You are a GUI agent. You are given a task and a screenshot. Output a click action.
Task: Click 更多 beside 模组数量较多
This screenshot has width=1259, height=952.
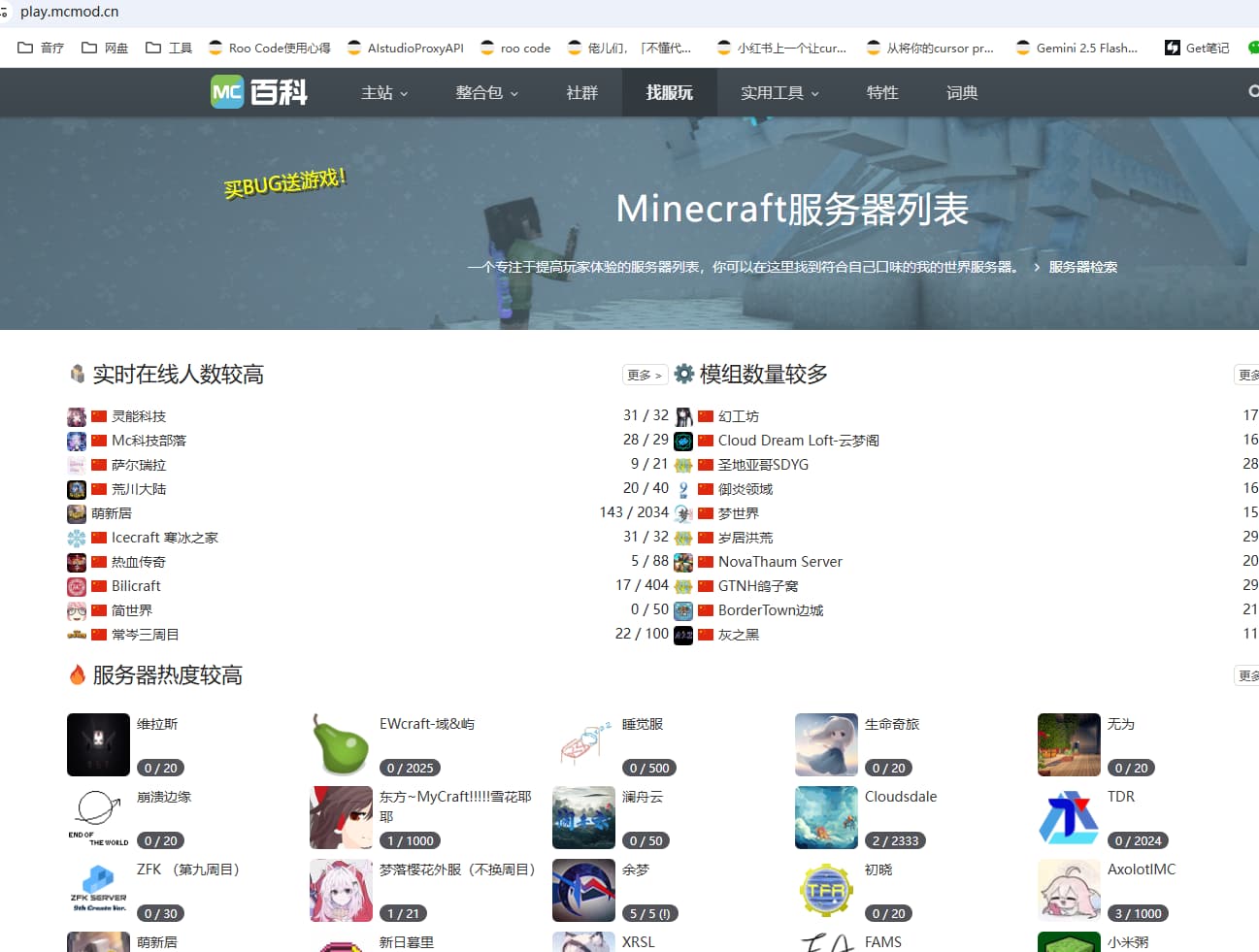point(1247,375)
